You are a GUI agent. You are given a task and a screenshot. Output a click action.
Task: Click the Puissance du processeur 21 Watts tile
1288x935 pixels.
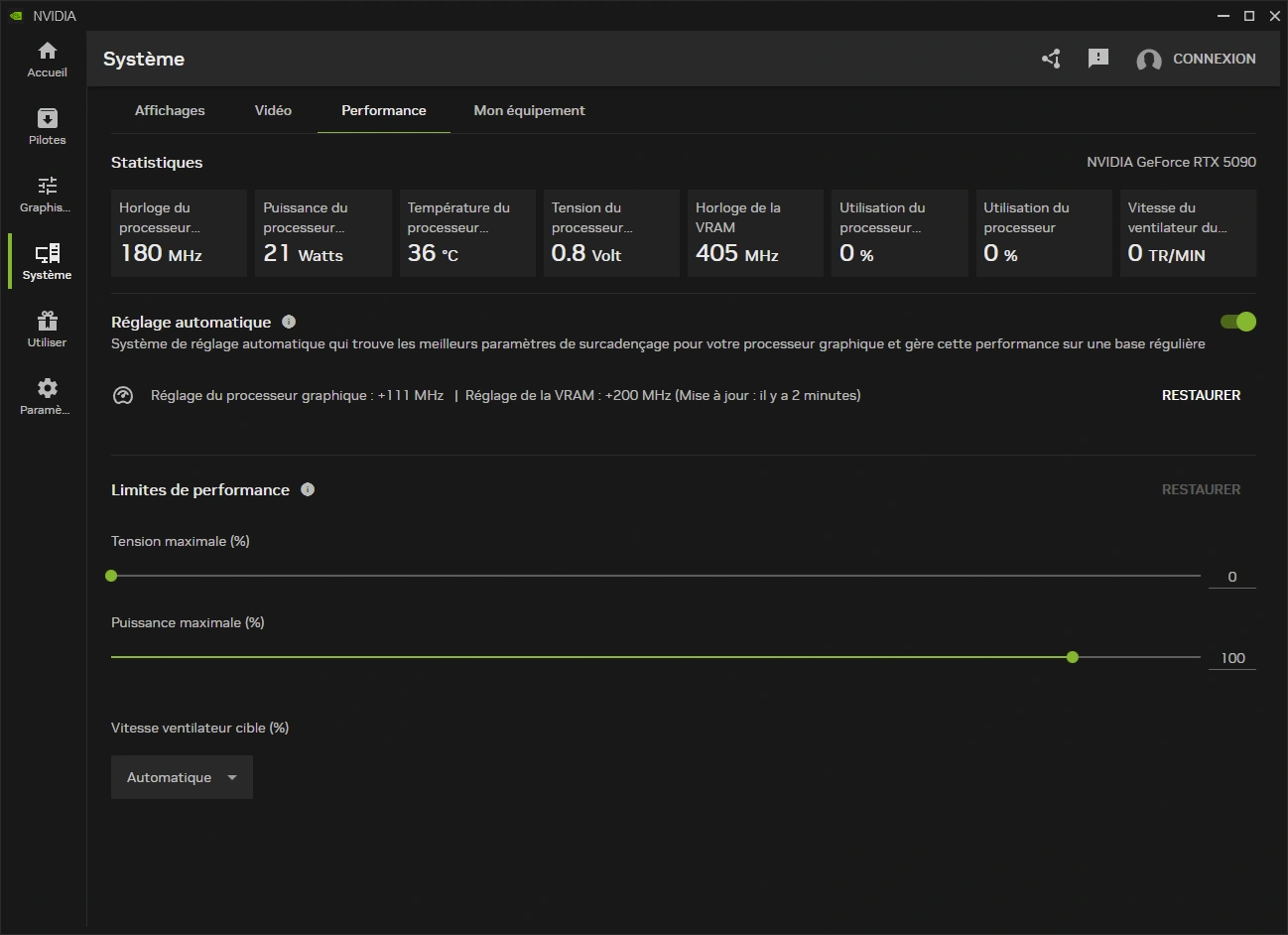[x=323, y=233]
